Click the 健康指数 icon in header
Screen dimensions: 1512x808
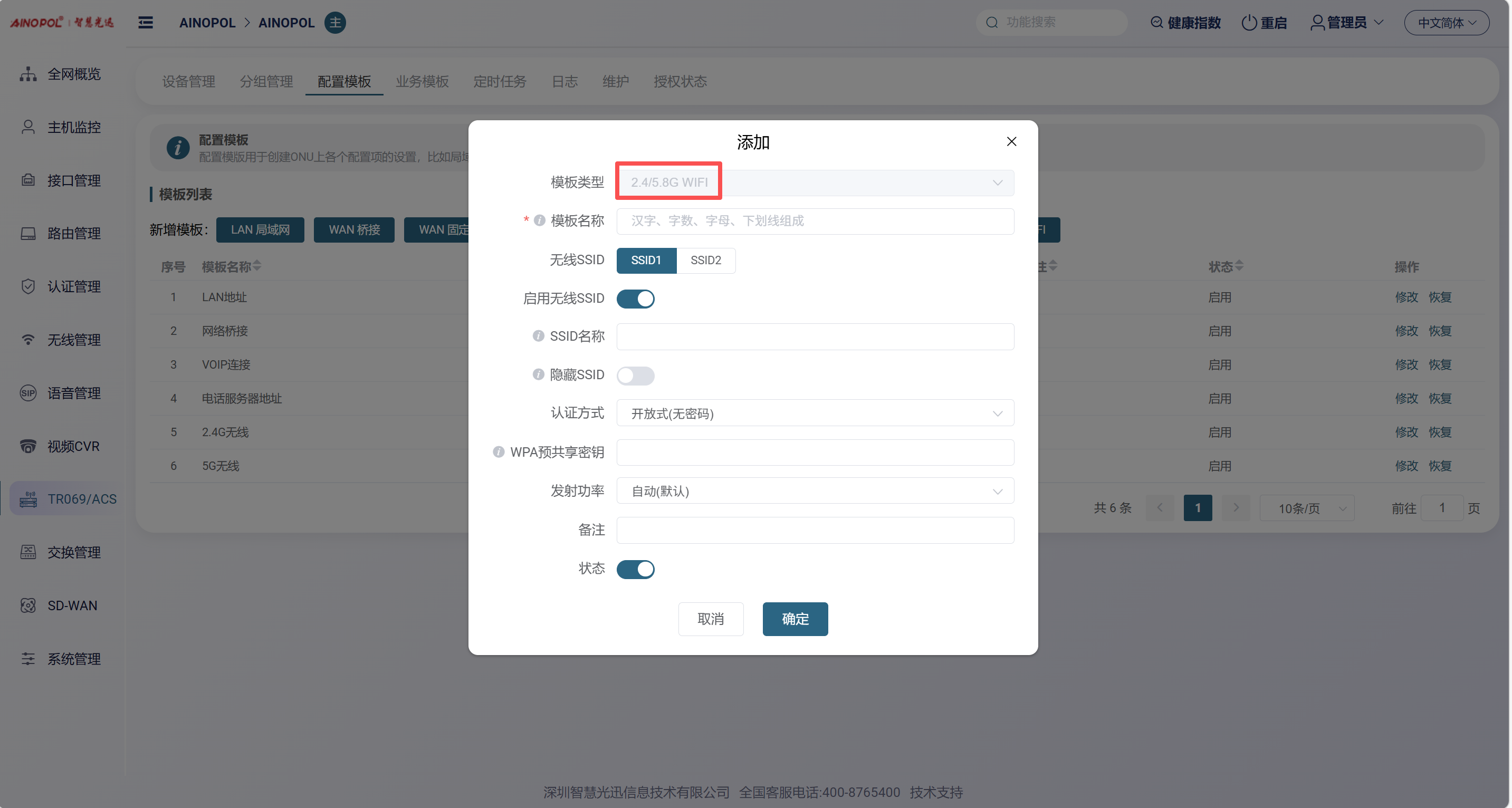(x=1156, y=22)
